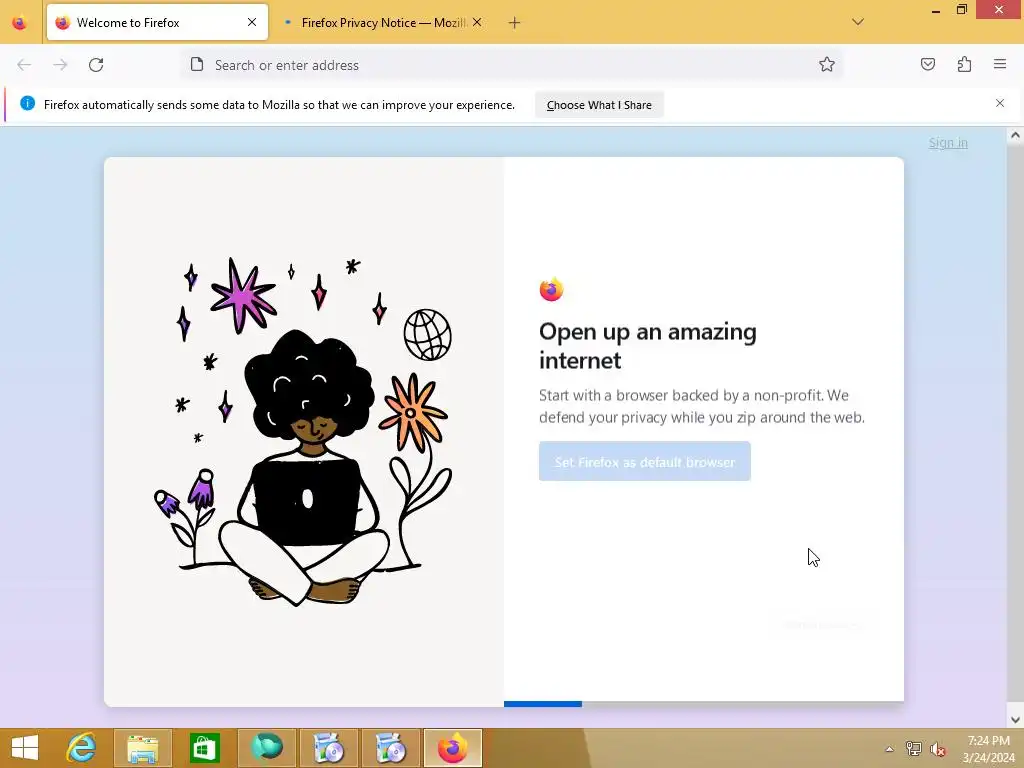Screen dimensions: 1024x768
Task: Open the first installer disc taskbar icon
Action: tap(328, 748)
